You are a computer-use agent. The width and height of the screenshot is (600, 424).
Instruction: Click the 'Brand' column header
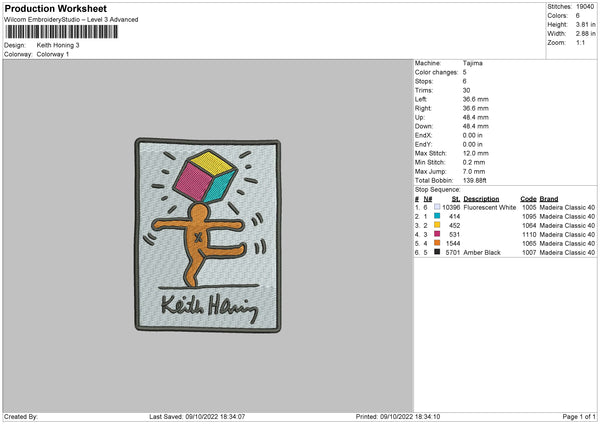click(x=549, y=199)
